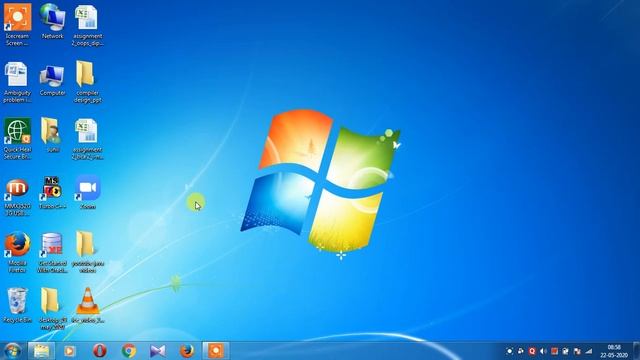Launch the Quick Heal Secure Browser shortcut
This screenshot has width=640, height=360.
pyautogui.click(x=17, y=139)
